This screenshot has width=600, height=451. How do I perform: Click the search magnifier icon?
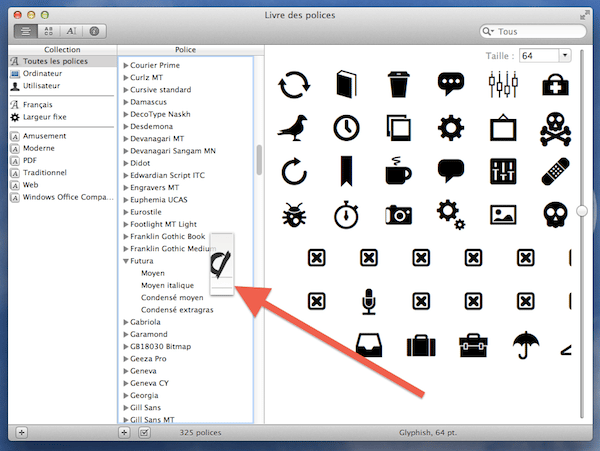(487, 31)
